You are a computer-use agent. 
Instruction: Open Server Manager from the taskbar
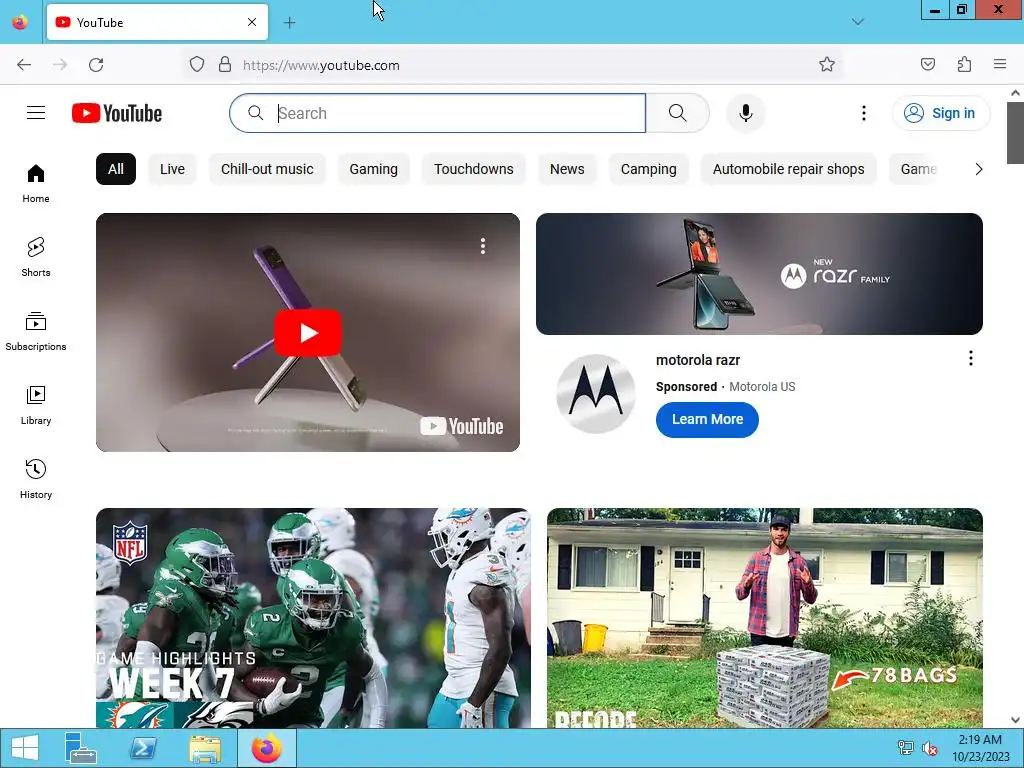[80, 748]
